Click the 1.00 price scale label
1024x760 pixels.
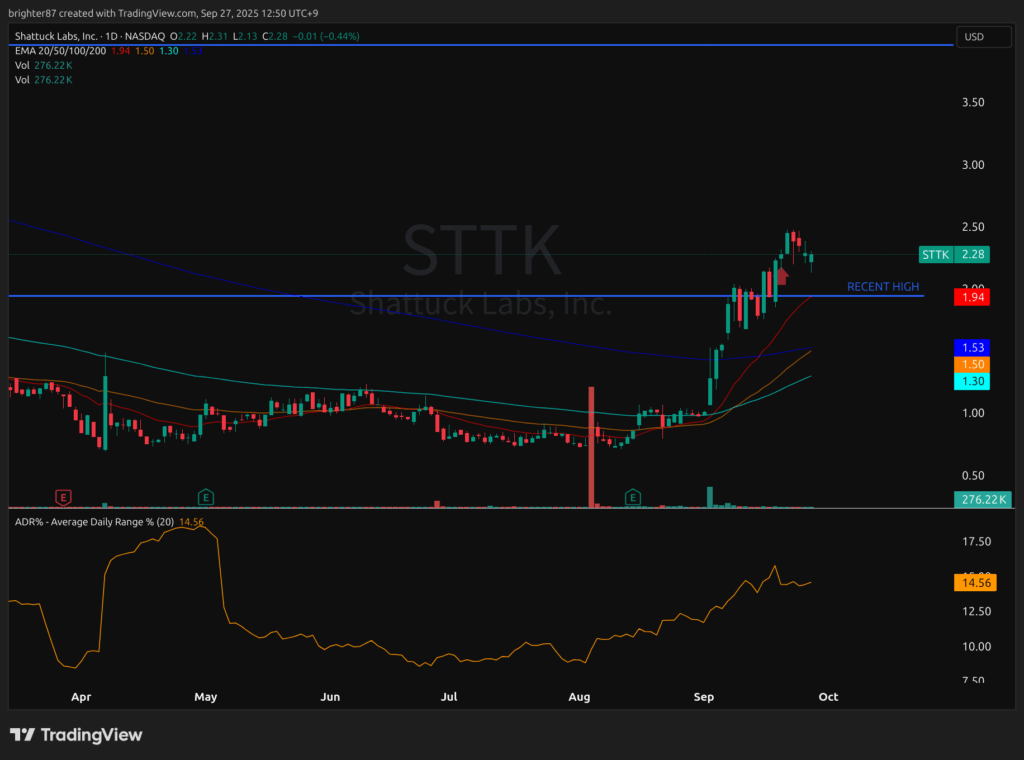click(x=973, y=413)
